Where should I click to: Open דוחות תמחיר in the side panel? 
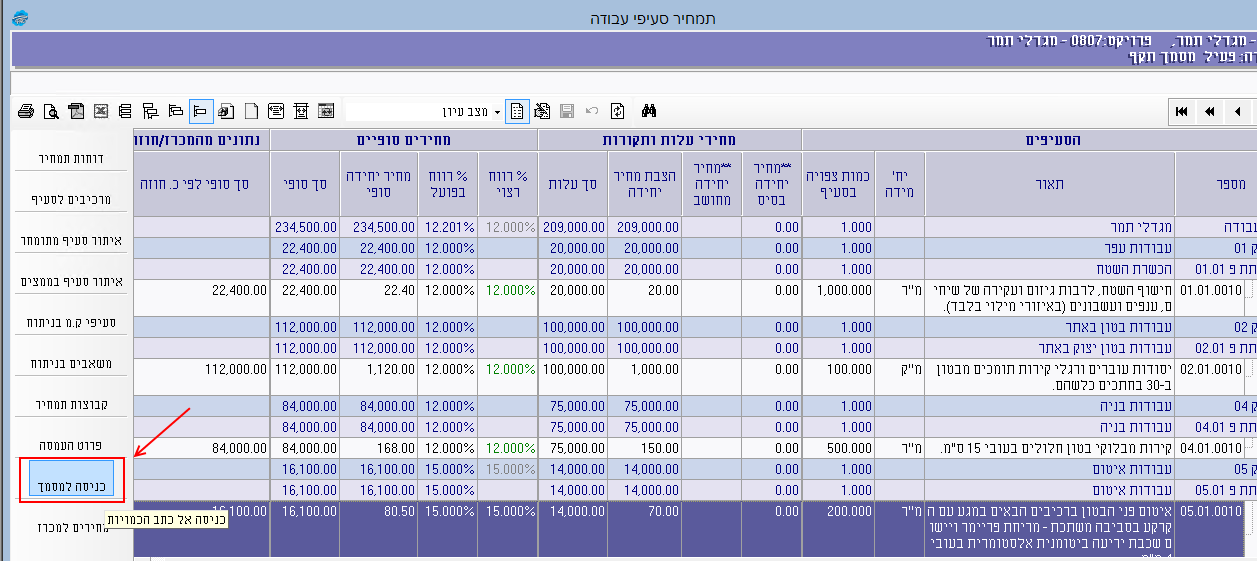click(71, 159)
